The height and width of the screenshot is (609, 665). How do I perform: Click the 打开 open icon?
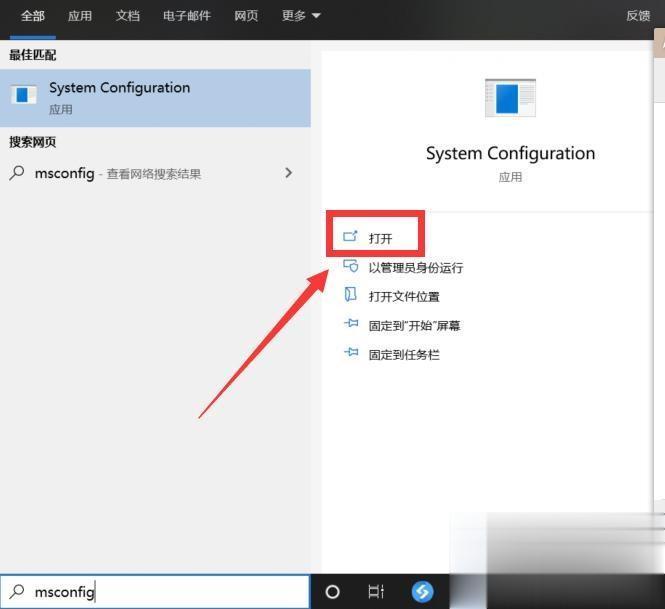(x=350, y=236)
